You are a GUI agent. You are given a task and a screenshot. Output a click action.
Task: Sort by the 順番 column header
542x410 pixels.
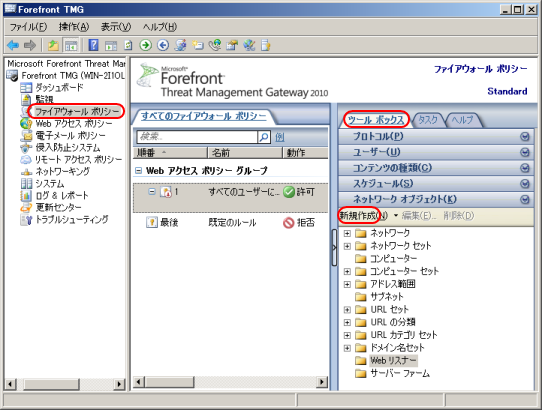(x=170, y=152)
